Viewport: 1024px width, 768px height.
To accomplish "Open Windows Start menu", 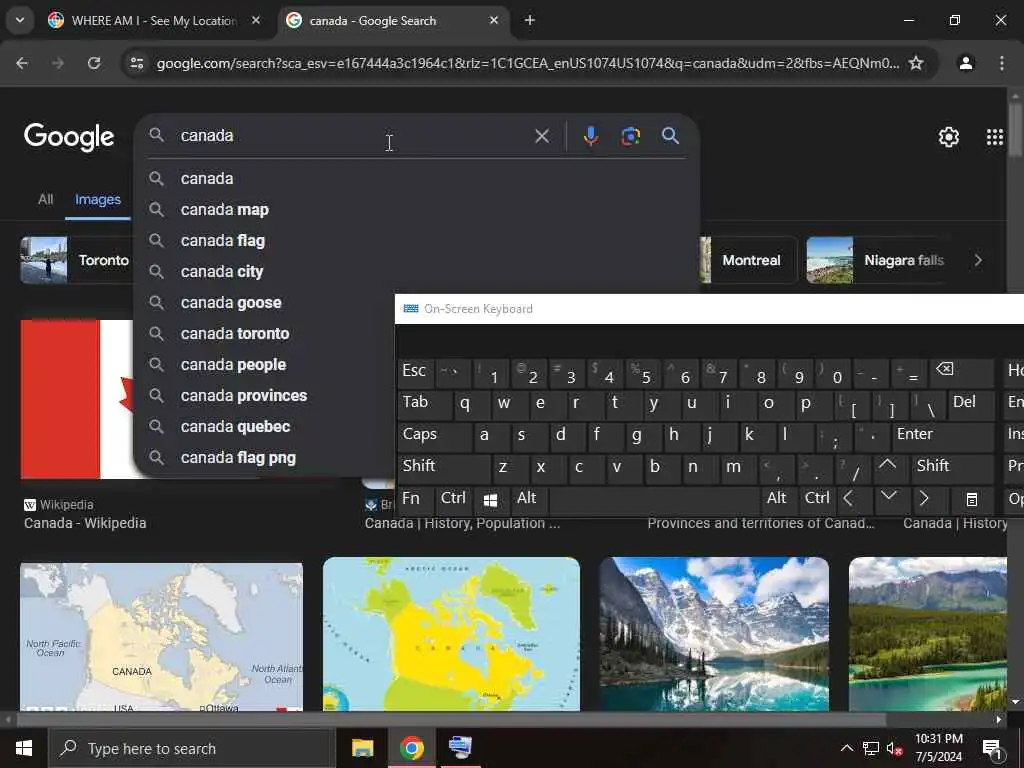I will point(24,748).
